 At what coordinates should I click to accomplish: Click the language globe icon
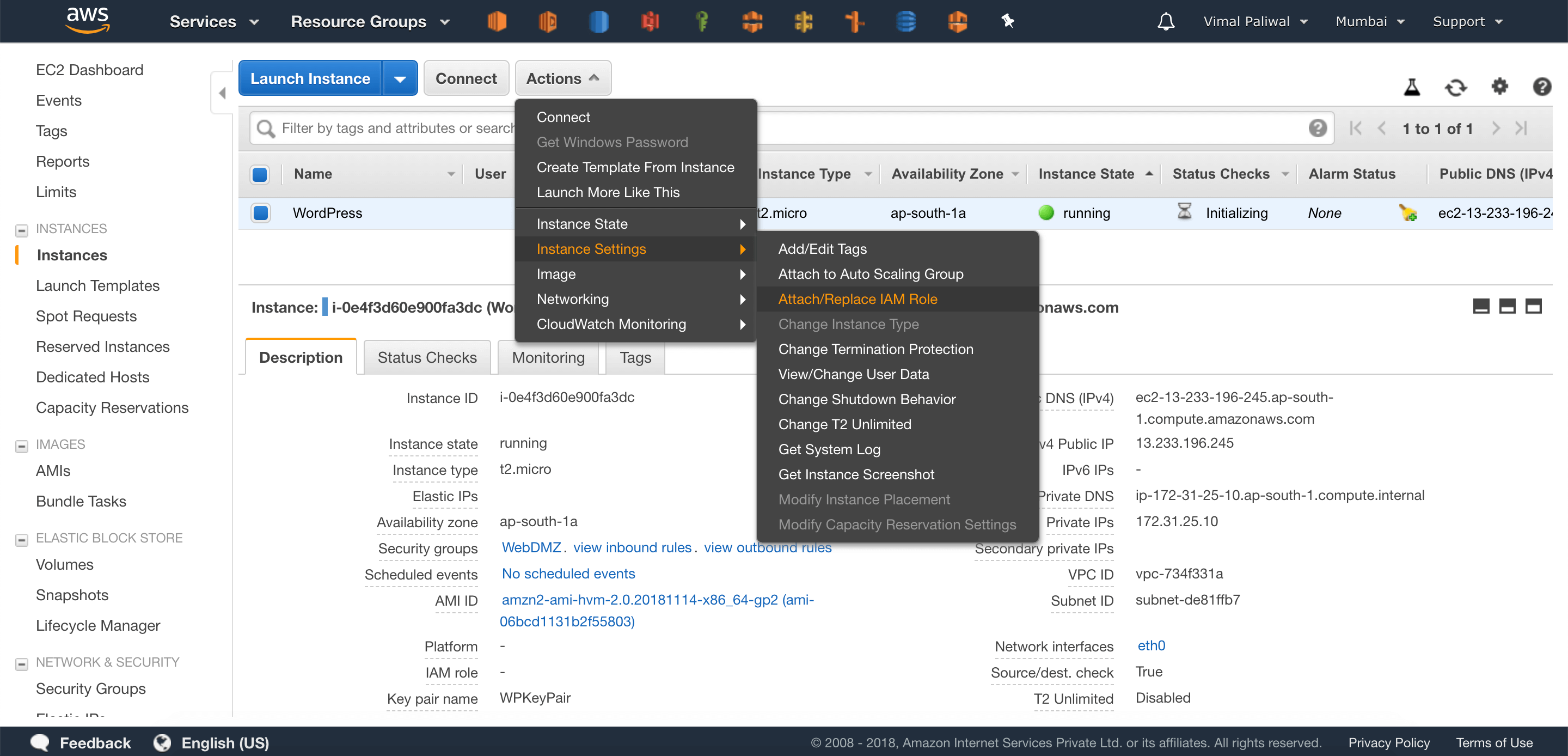point(162,742)
